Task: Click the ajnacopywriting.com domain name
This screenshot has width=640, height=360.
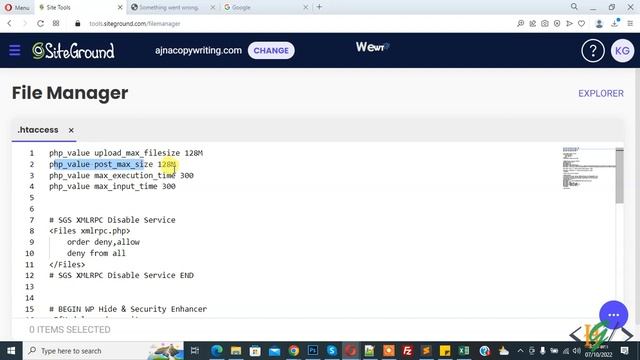Action: (198, 51)
